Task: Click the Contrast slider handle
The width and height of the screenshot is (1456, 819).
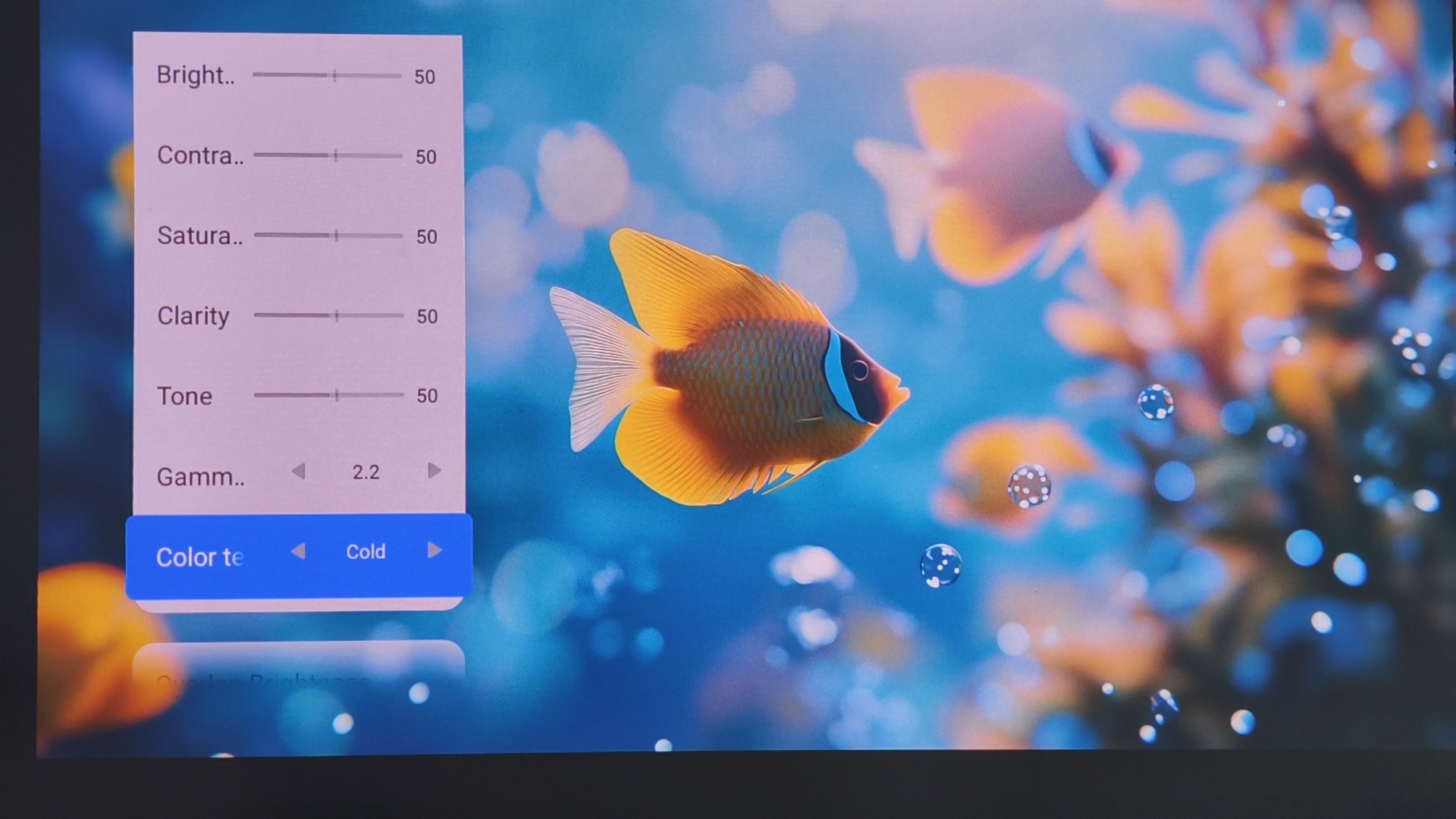Action: [336, 155]
